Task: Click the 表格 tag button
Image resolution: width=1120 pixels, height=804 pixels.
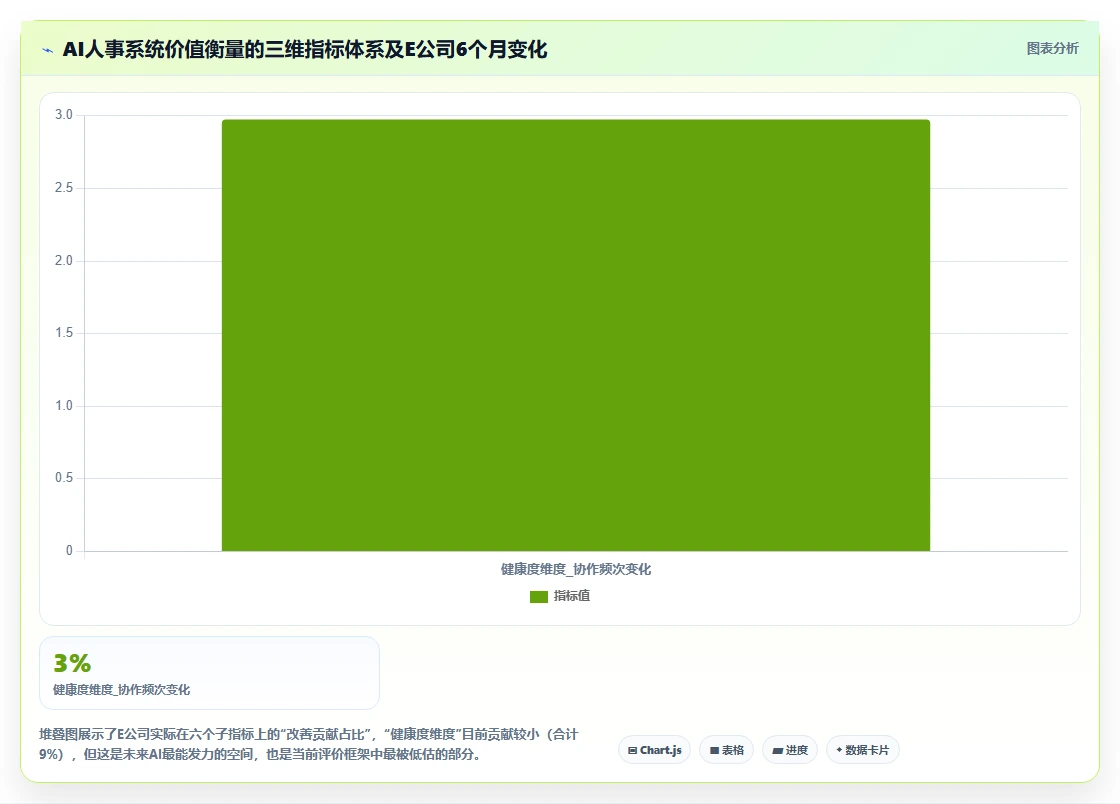Action: click(x=726, y=750)
